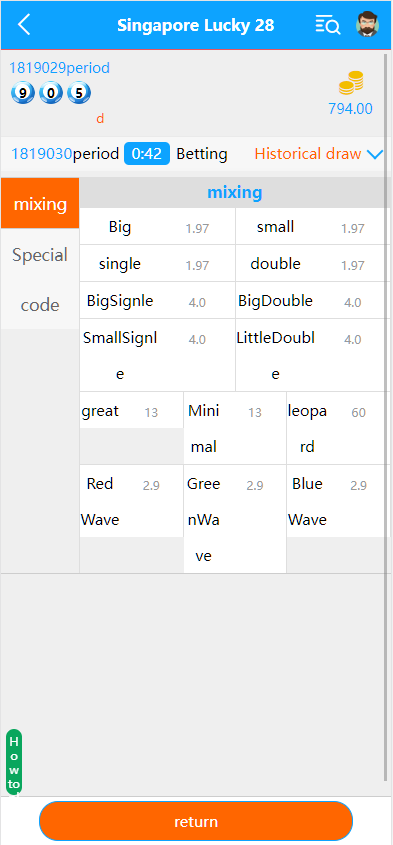
Task: Tap the gold coins balance icon
Action: click(350, 84)
